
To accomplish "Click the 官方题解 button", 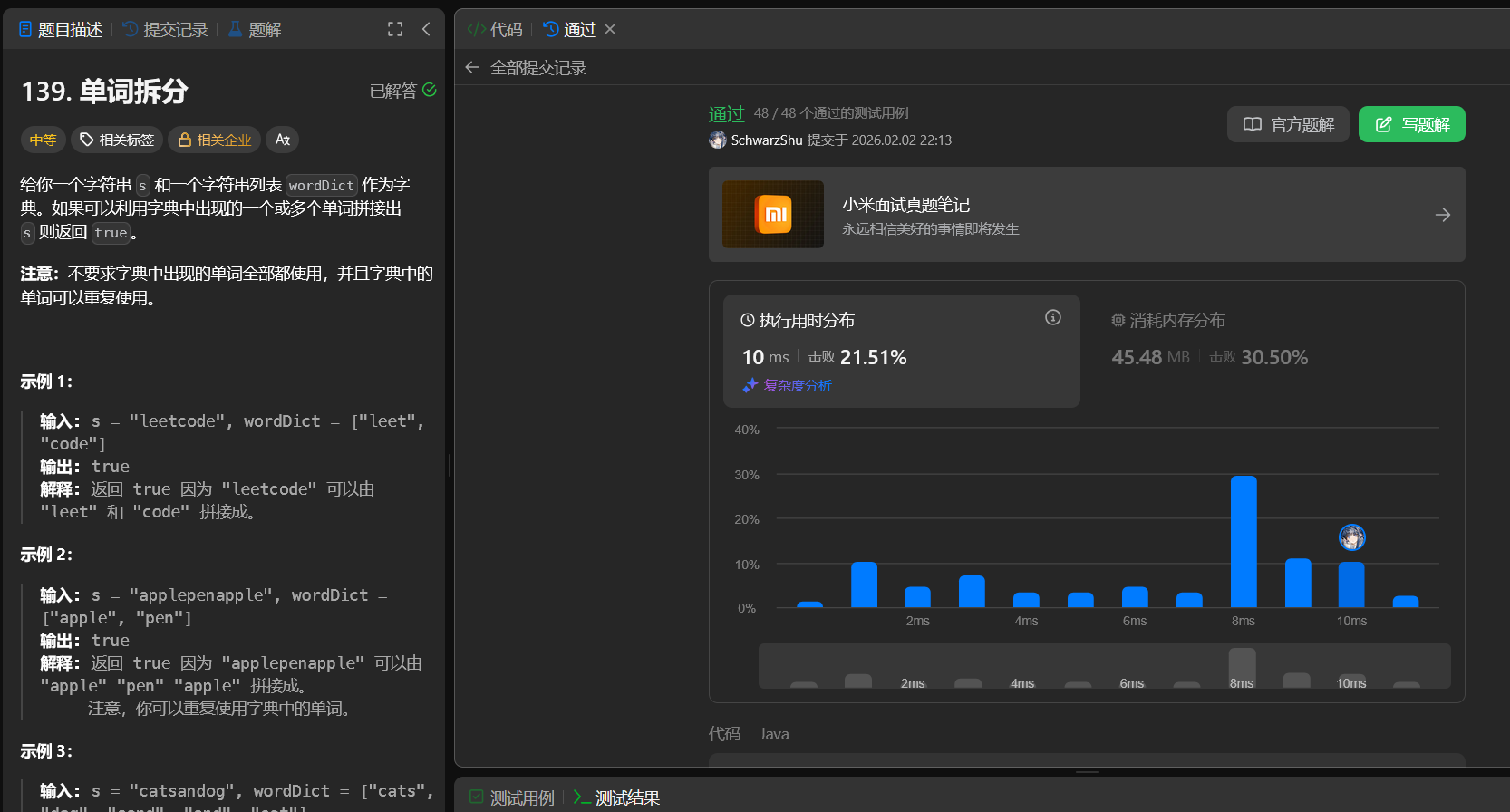I will [1288, 124].
